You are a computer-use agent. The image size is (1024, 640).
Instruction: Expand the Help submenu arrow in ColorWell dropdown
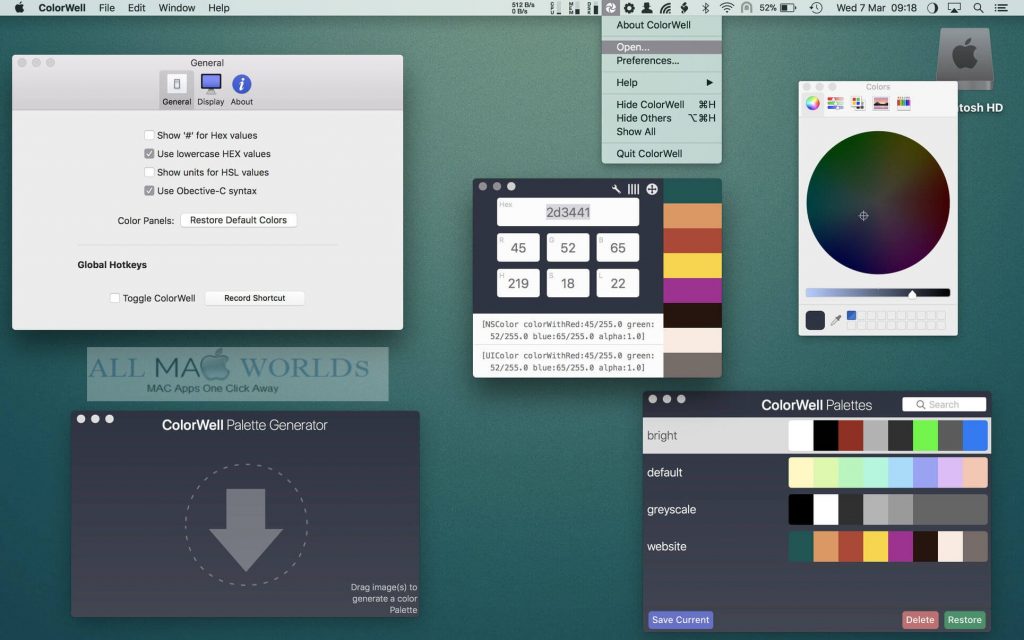709,82
